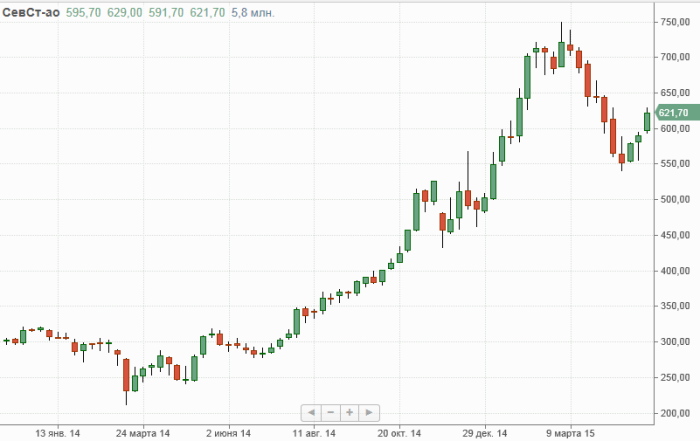Click the 600,00 price axis label
Screen dimensions: 700x441
(675, 129)
